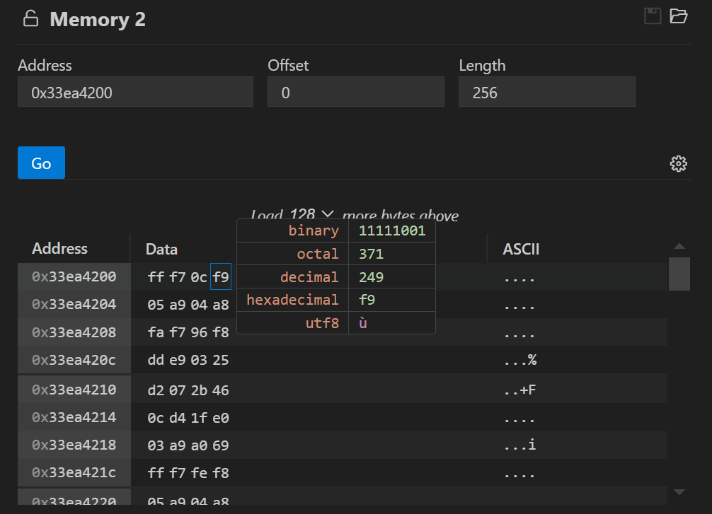Screen dimensions: 712x514
Task: Click the ASCII column header
Action: click(x=520, y=249)
